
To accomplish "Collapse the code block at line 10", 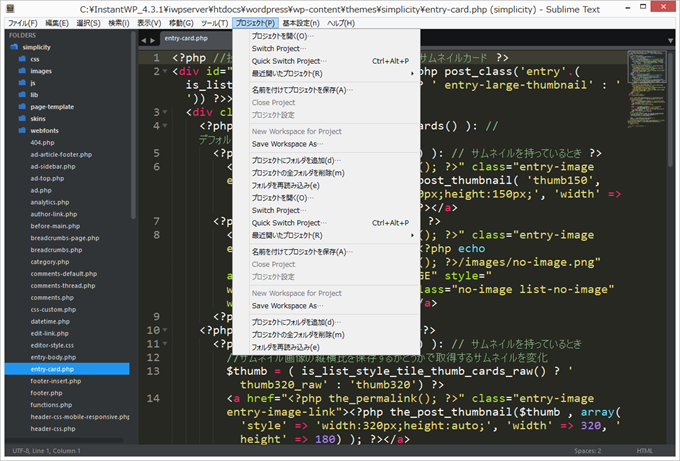I will [165, 330].
